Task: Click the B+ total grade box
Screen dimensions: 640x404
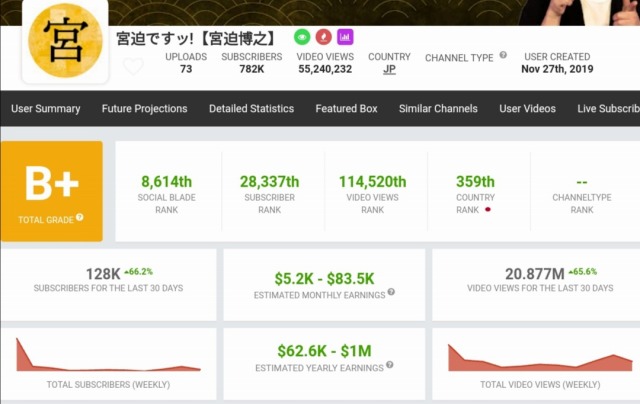Action: 51,191
